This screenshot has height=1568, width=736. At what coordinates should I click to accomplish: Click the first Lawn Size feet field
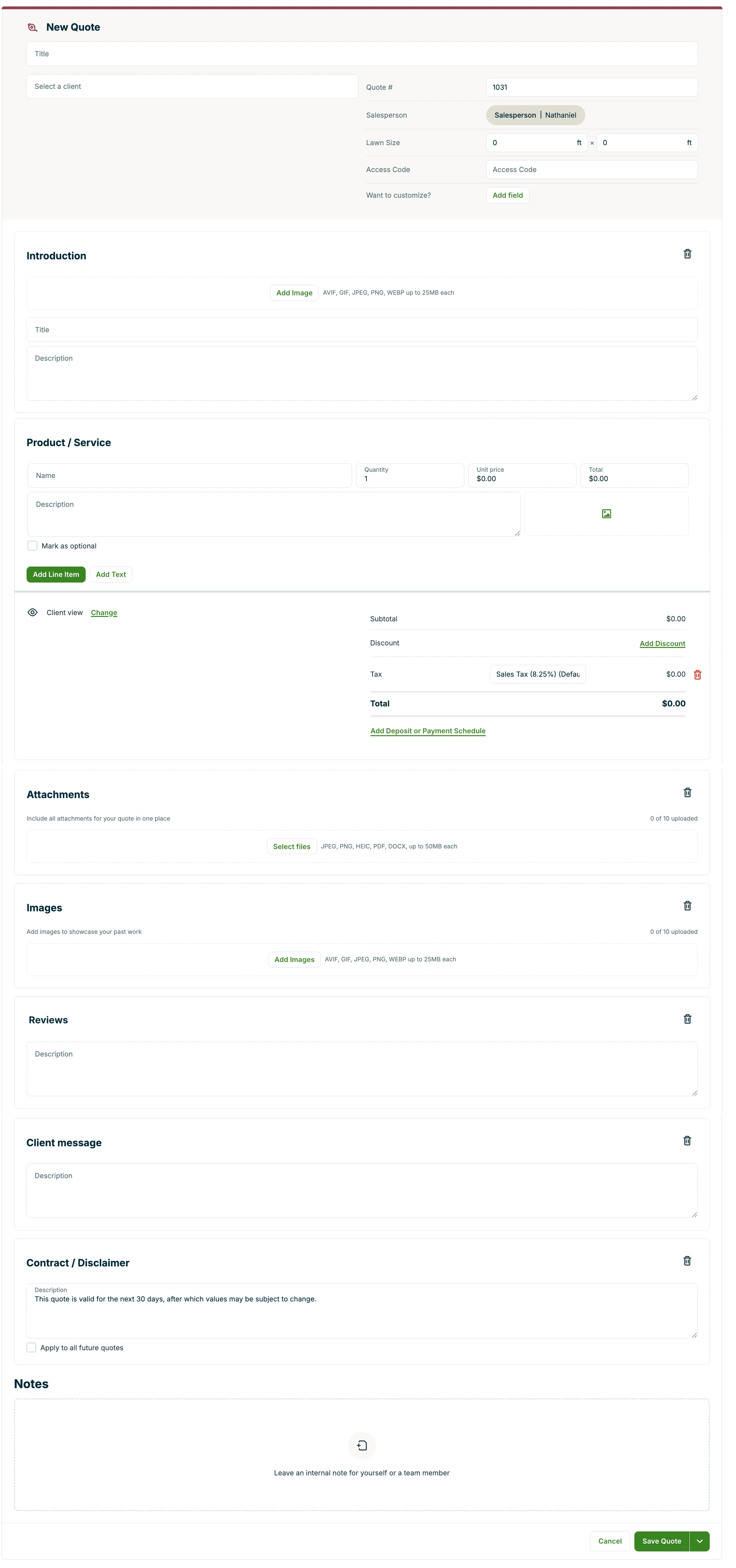[537, 142]
